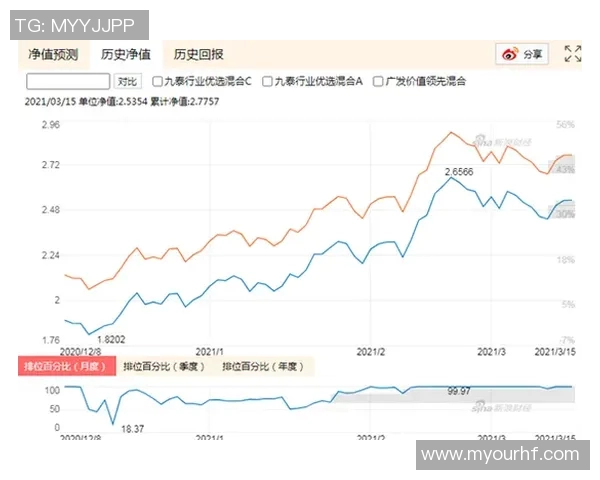Image resolution: width=600 pixels, height=480 pixels.
Task: Click the 1.76 y-axis label
Action: 51,340
